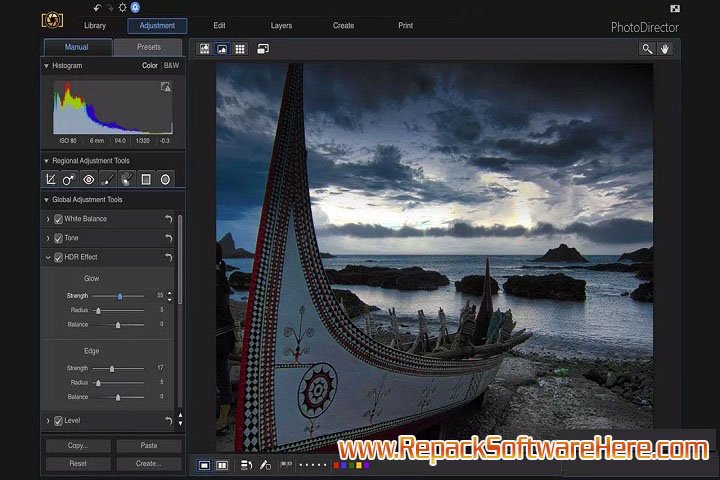
Task: Click the red color label swatch
Action: (337, 465)
